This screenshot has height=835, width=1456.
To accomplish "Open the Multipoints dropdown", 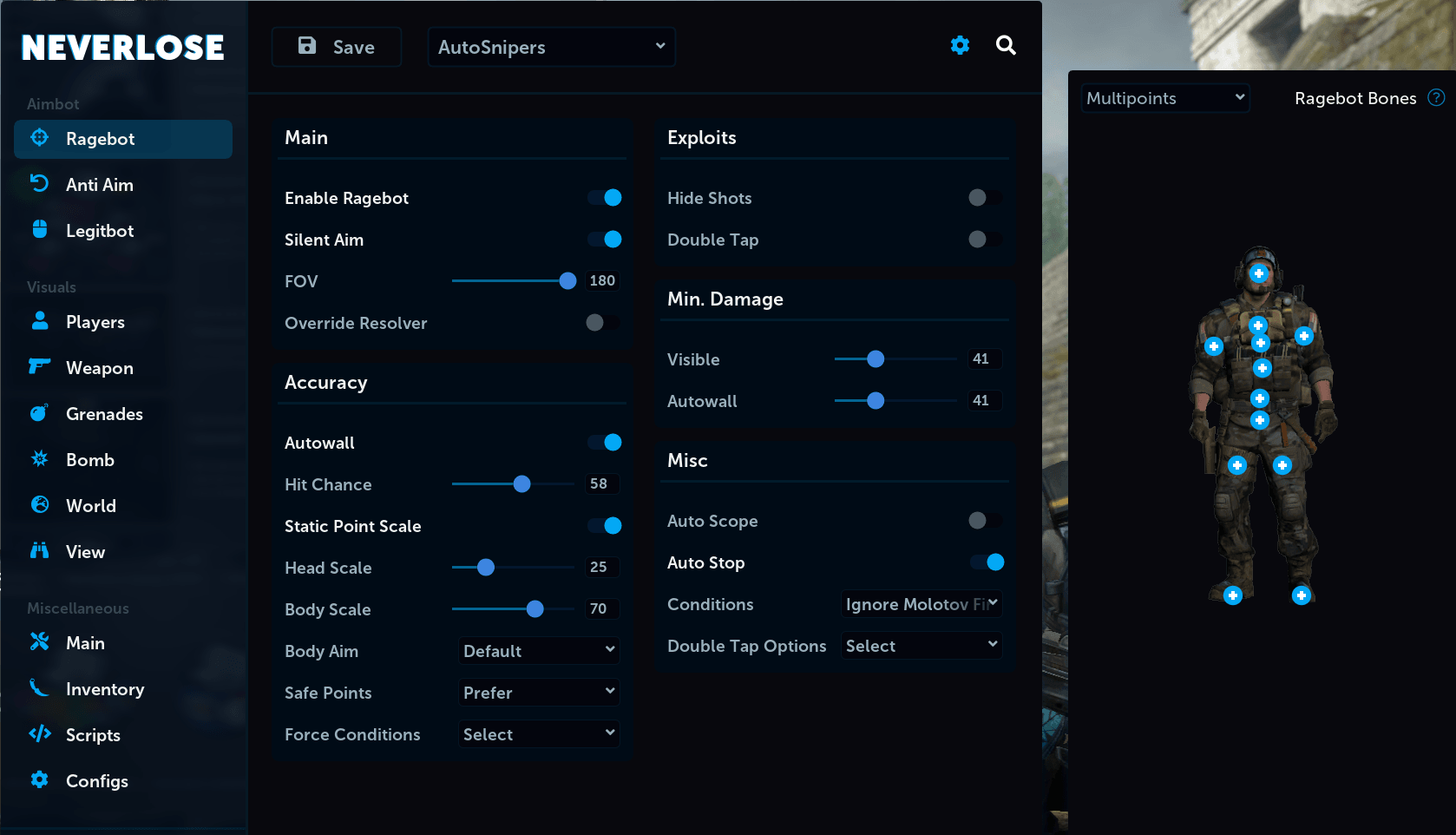I will click(x=1165, y=98).
